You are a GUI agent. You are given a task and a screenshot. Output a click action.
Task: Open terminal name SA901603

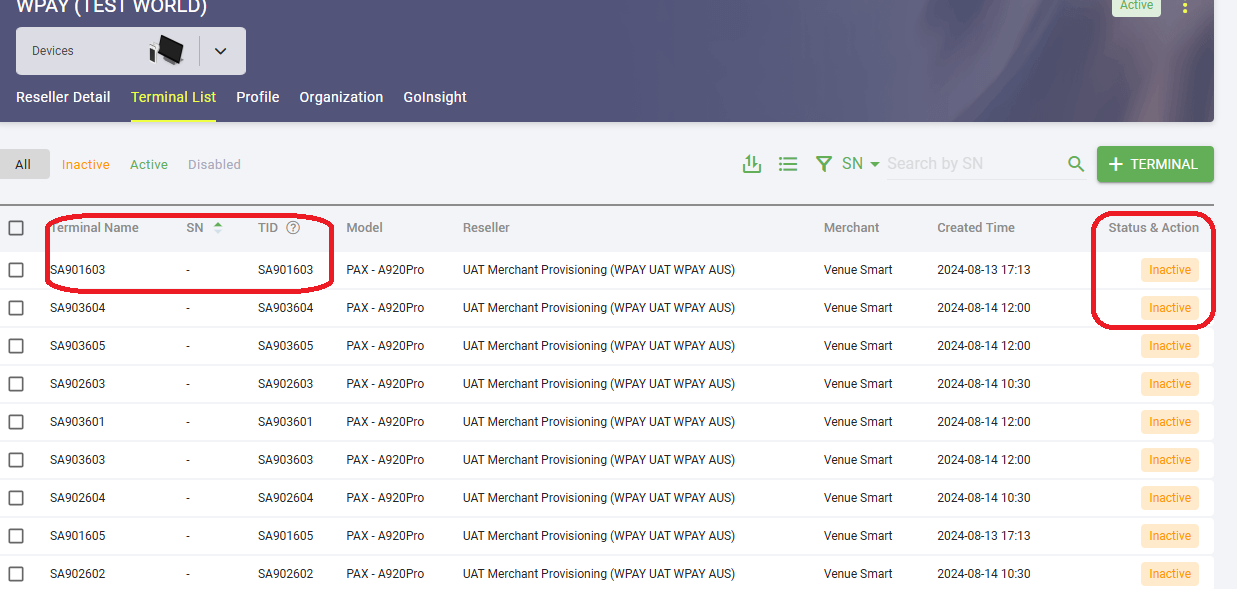click(x=78, y=270)
